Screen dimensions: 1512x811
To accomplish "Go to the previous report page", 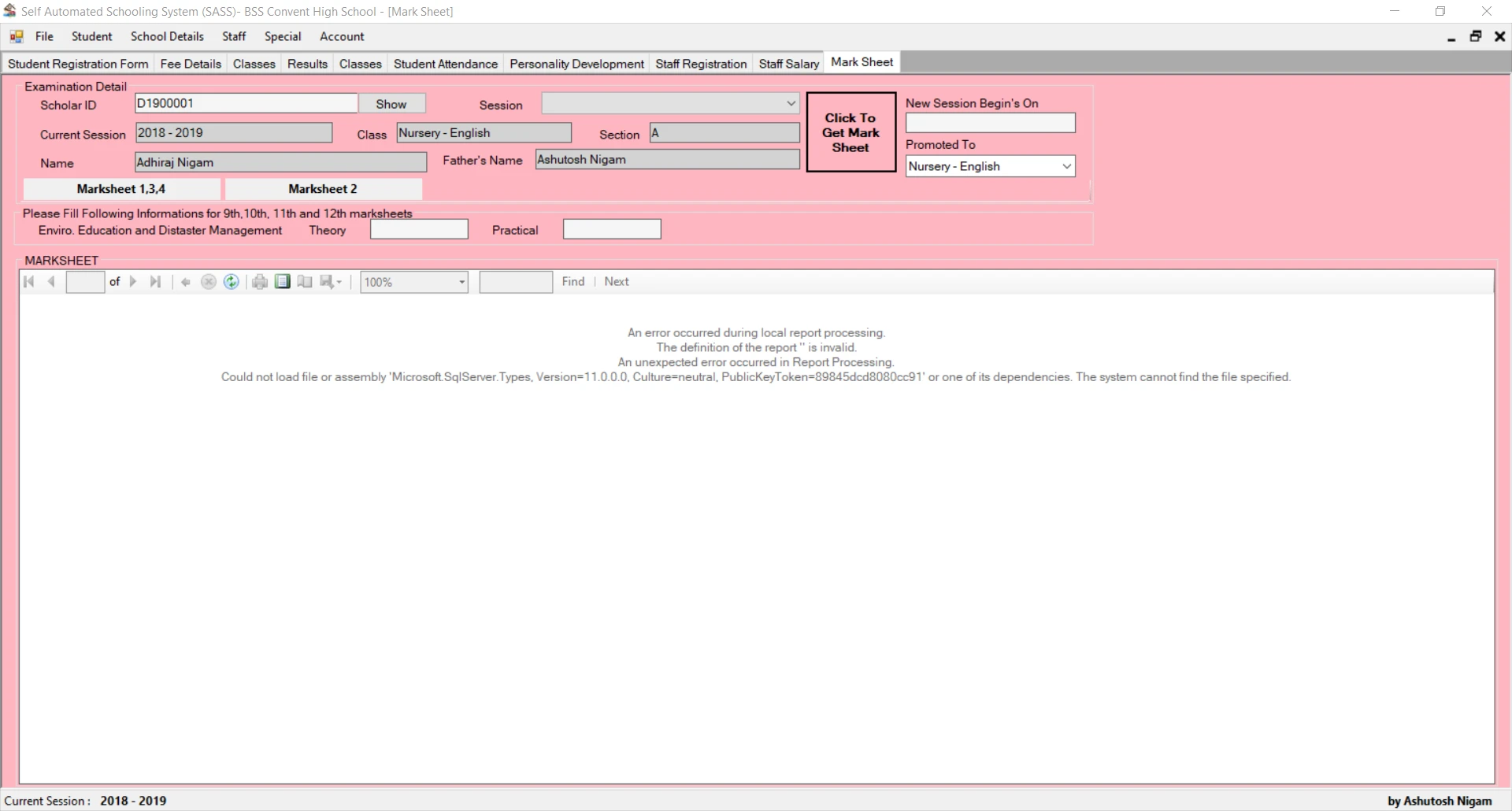I will pos(52,282).
